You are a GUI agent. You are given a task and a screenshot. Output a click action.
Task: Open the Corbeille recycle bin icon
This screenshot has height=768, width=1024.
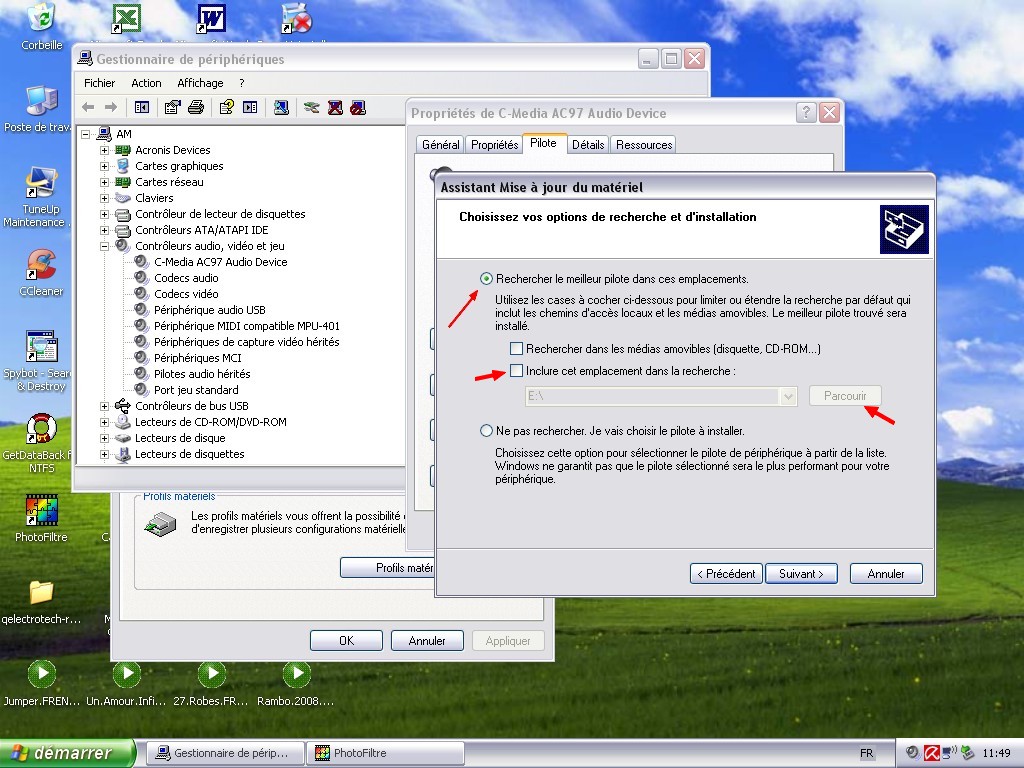point(41,20)
